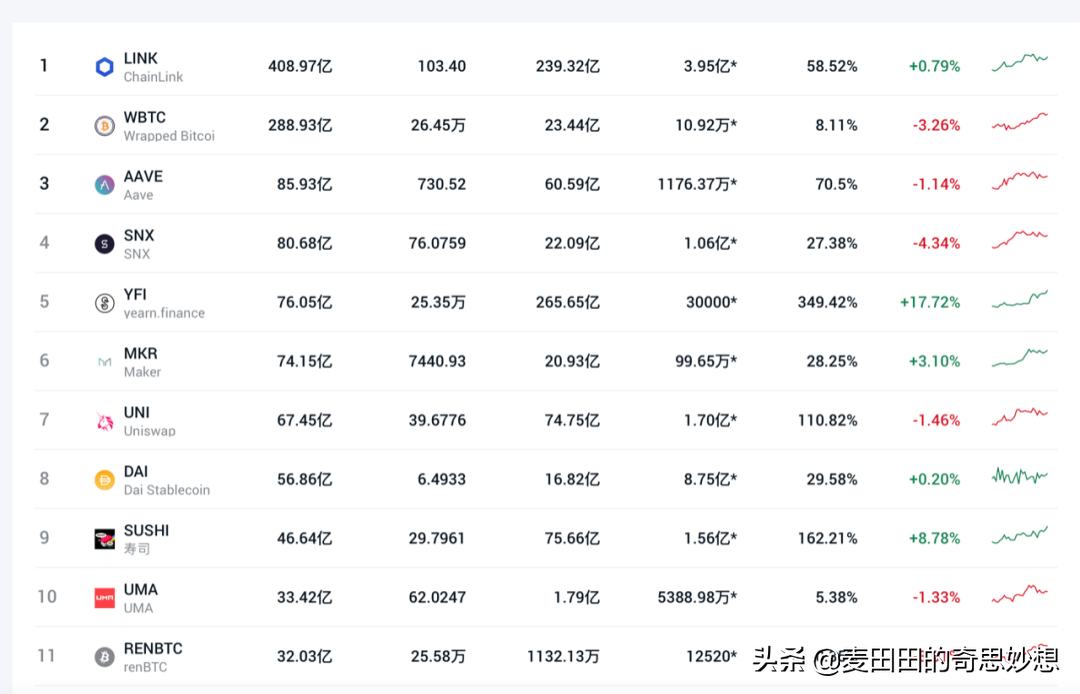Screen dimensions: 1080x694
Task: Click the Wrapped Bitcoin coin icon
Action: click(104, 126)
